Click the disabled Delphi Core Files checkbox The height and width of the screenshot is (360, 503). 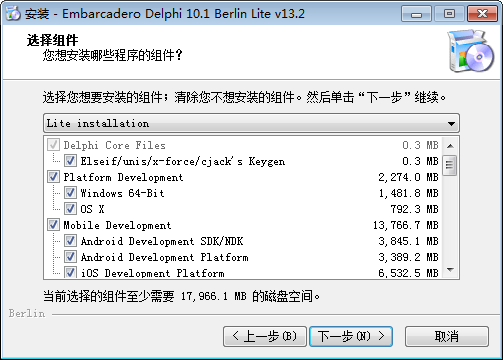53,145
